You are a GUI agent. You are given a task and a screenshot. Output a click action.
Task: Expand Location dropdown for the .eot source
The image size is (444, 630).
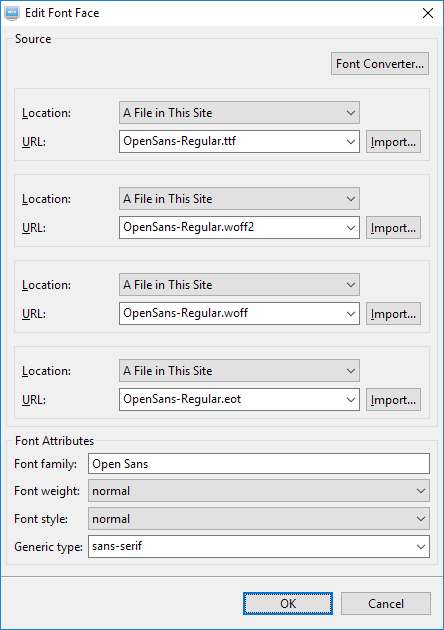(x=239, y=370)
